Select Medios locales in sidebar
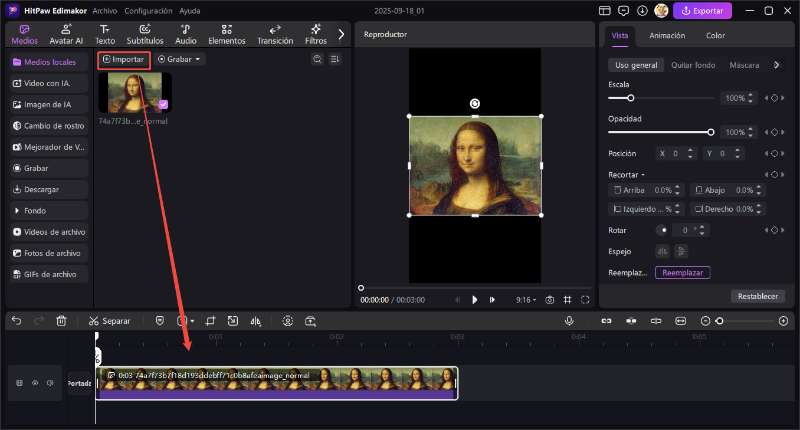The height and width of the screenshot is (430, 800). point(49,62)
